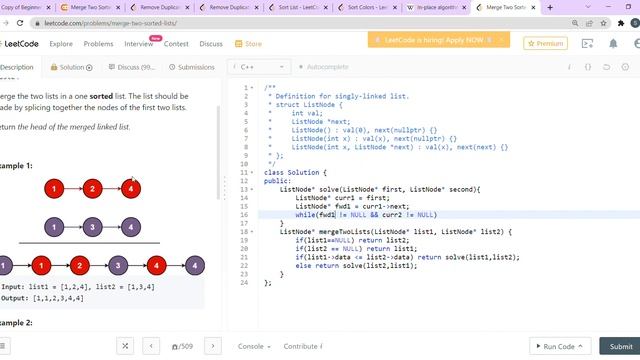Viewport: 640px width, 360px height.
Task: Open Contest in the top navigation
Action: coord(176,44)
